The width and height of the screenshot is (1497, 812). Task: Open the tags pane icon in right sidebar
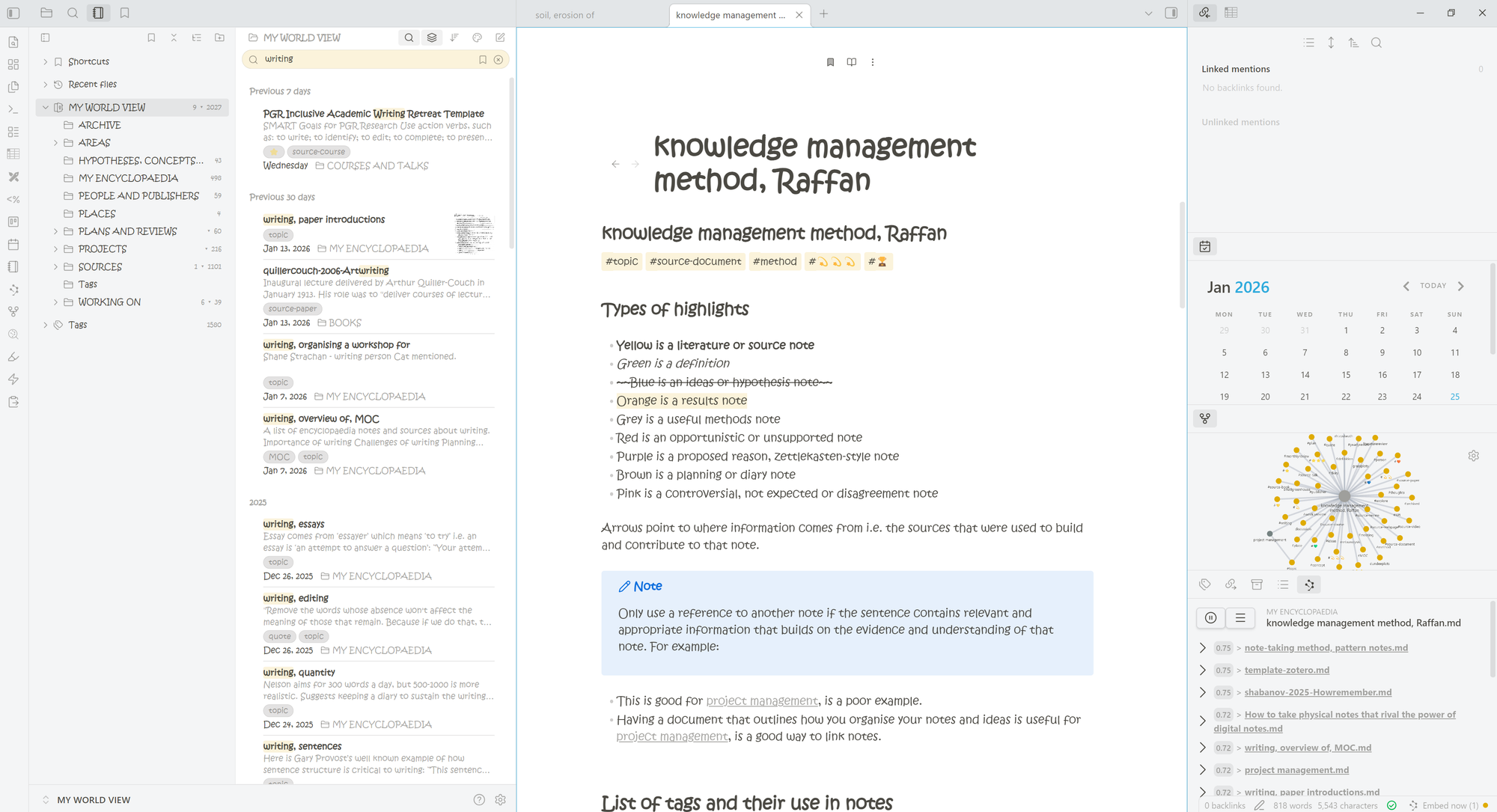[1204, 584]
